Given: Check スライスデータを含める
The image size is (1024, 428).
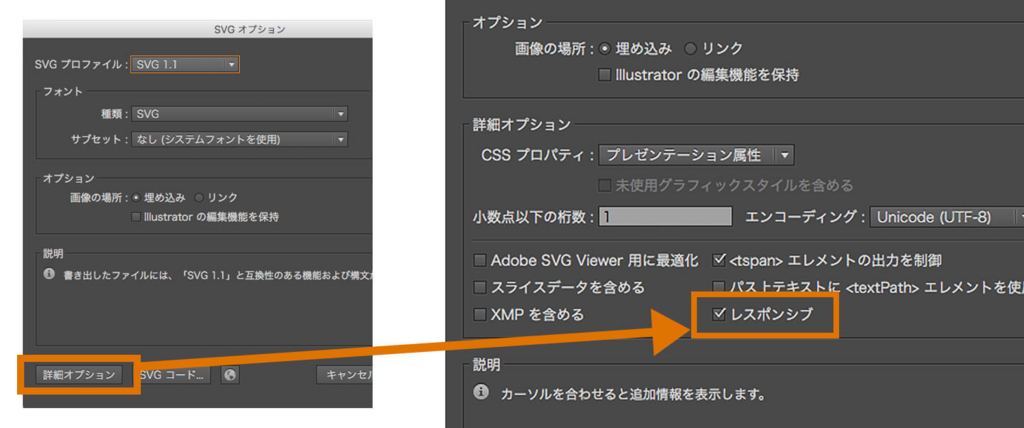Looking at the screenshot, I should click(x=480, y=288).
